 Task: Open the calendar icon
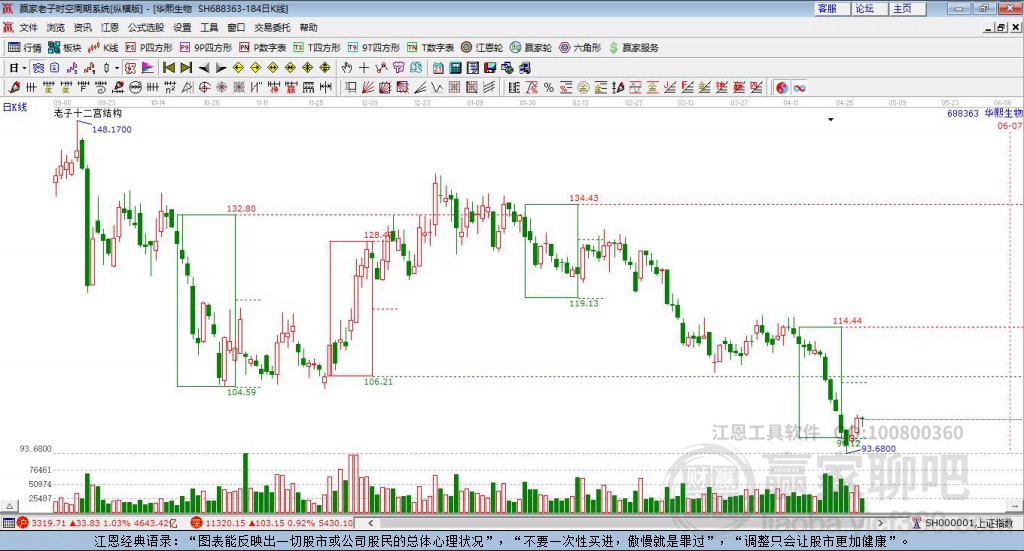click(x=438, y=68)
